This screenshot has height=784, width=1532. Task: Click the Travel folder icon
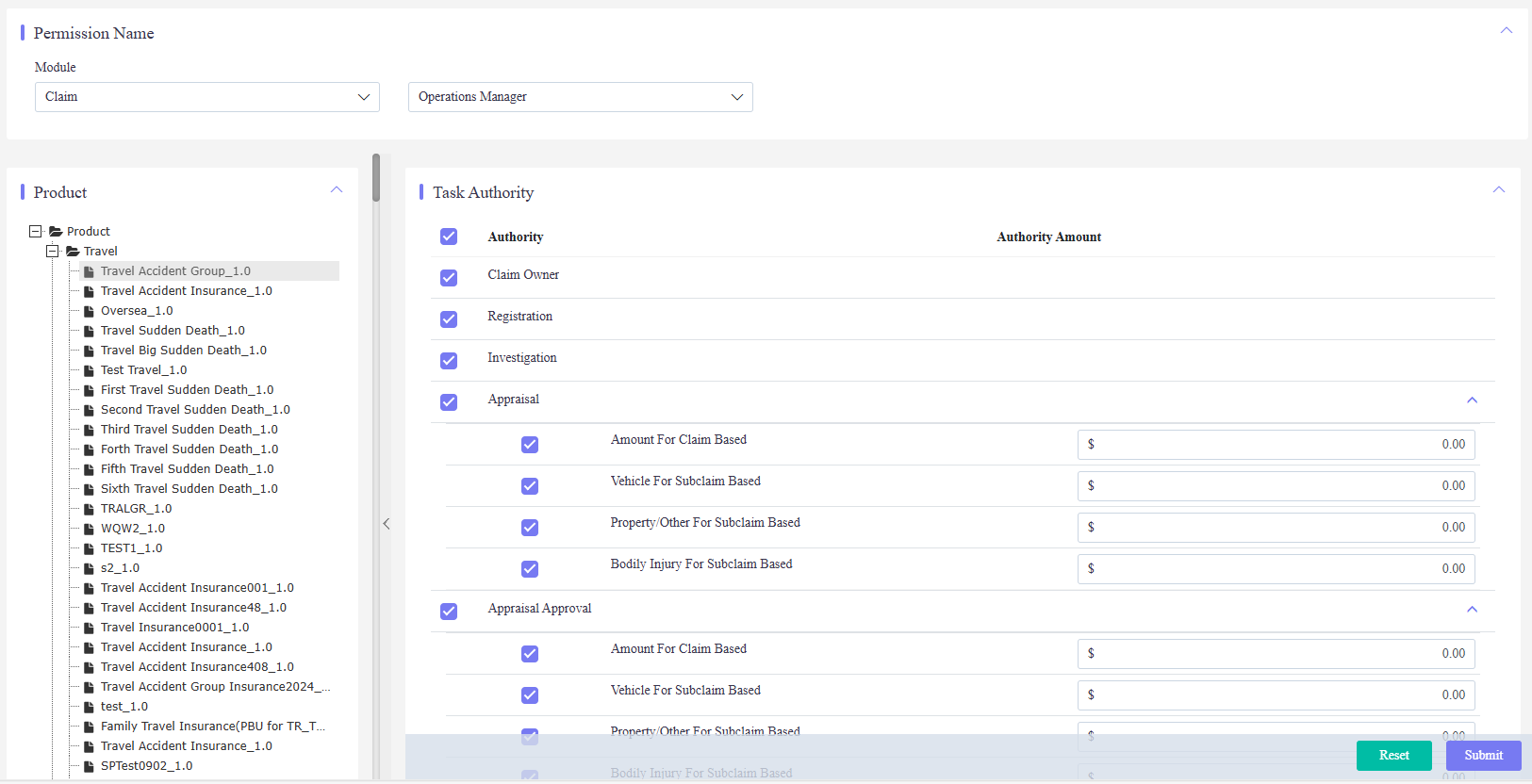coord(73,252)
